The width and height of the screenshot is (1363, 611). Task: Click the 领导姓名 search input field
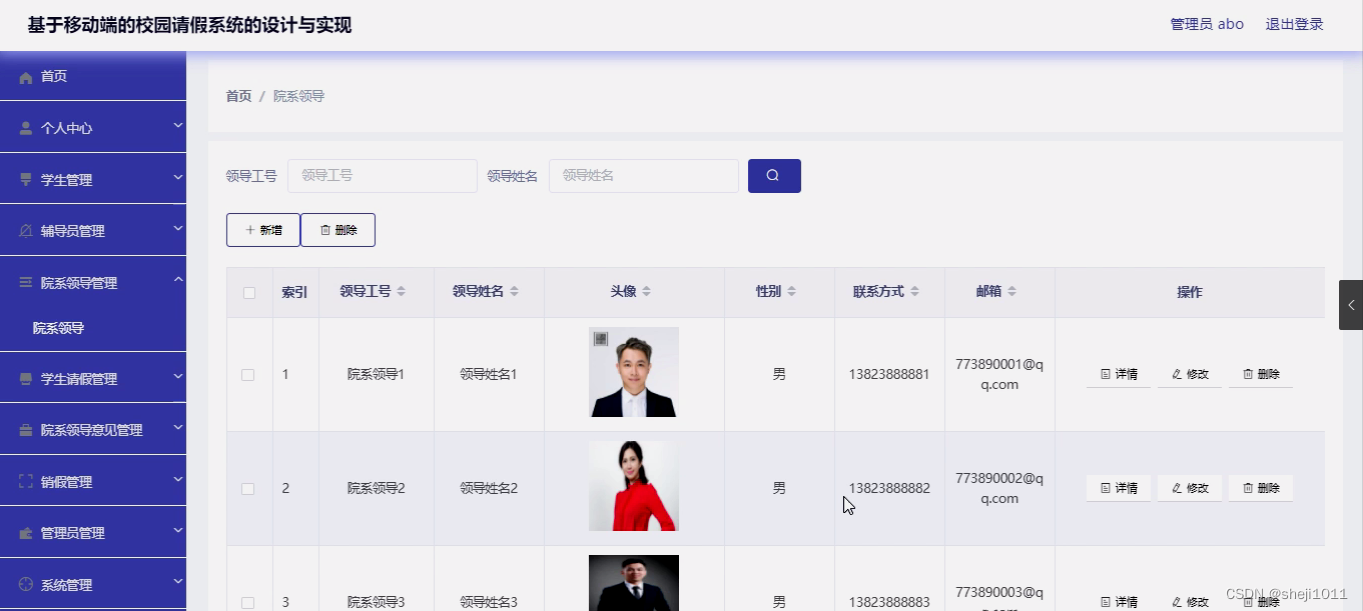643,175
